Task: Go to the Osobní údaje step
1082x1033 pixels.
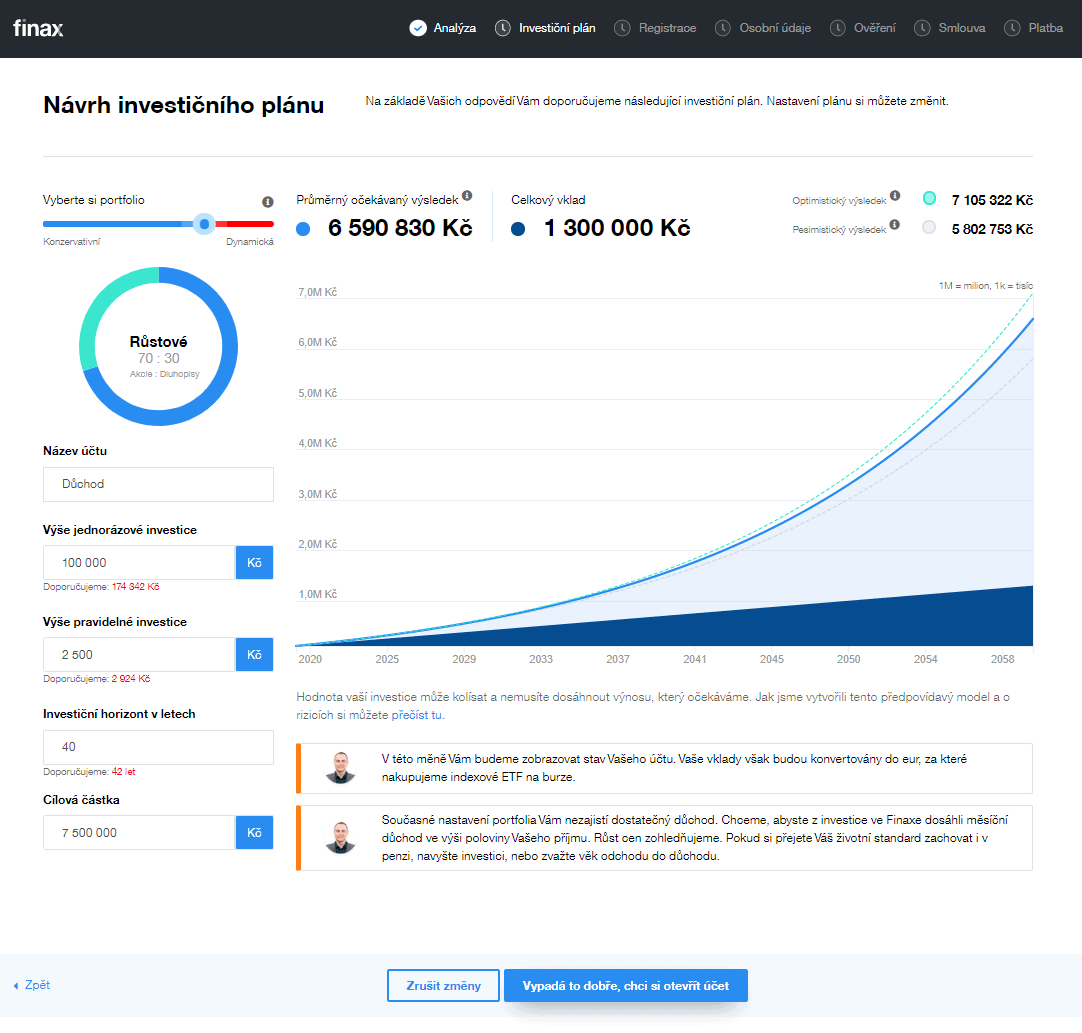Action: pyautogui.click(x=775, y=28)
